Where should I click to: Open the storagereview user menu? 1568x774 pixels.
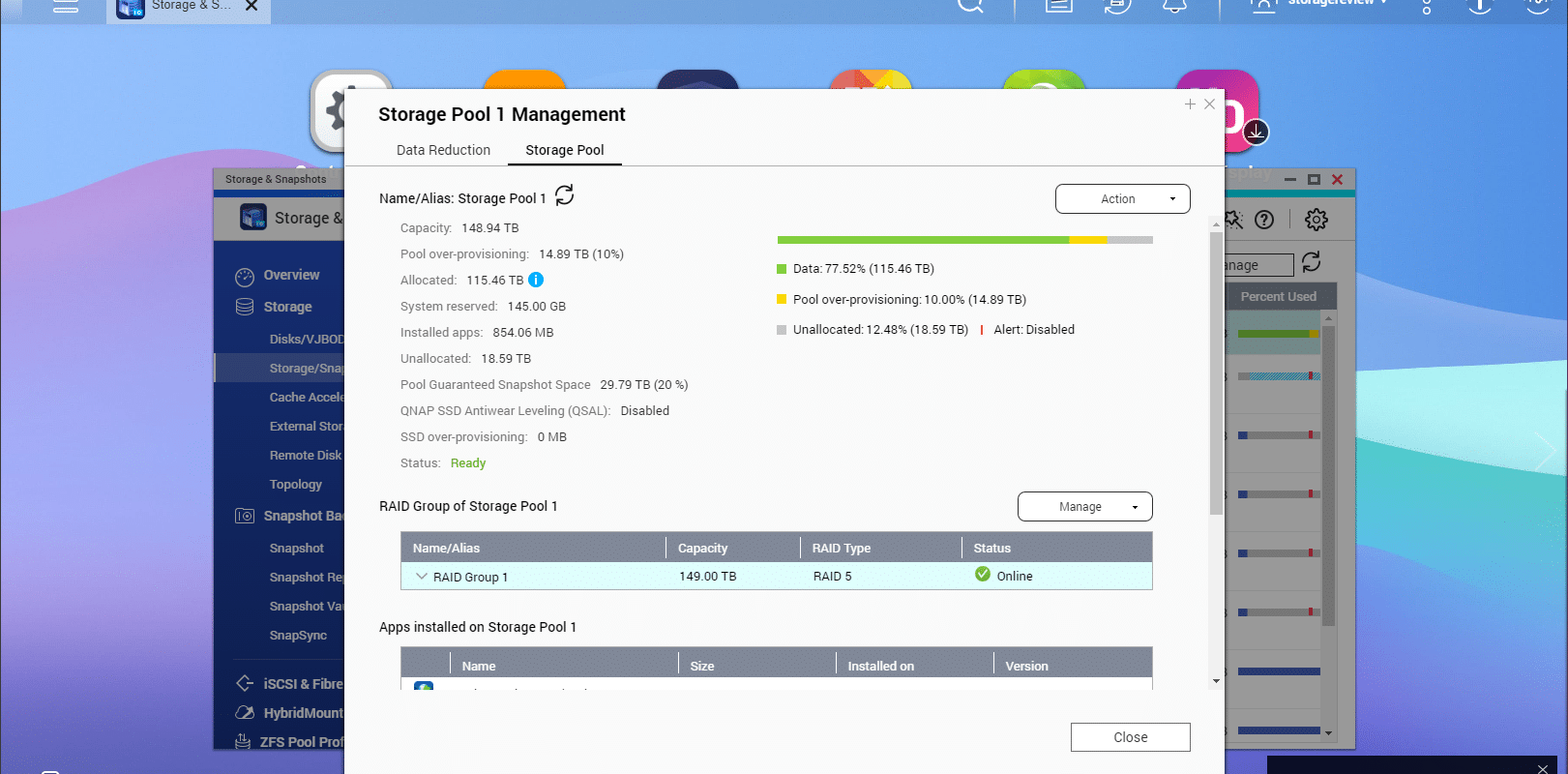tap(1319, 4)
